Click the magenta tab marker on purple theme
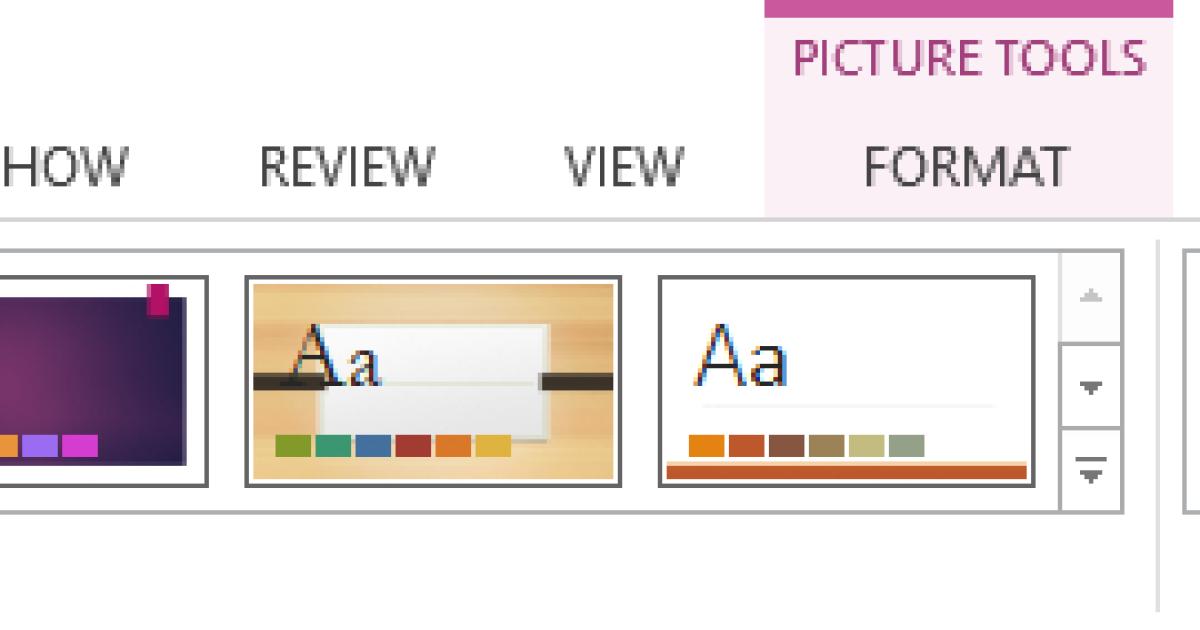The width and height of the screenshot is (1200, 630). coord(156,302)
